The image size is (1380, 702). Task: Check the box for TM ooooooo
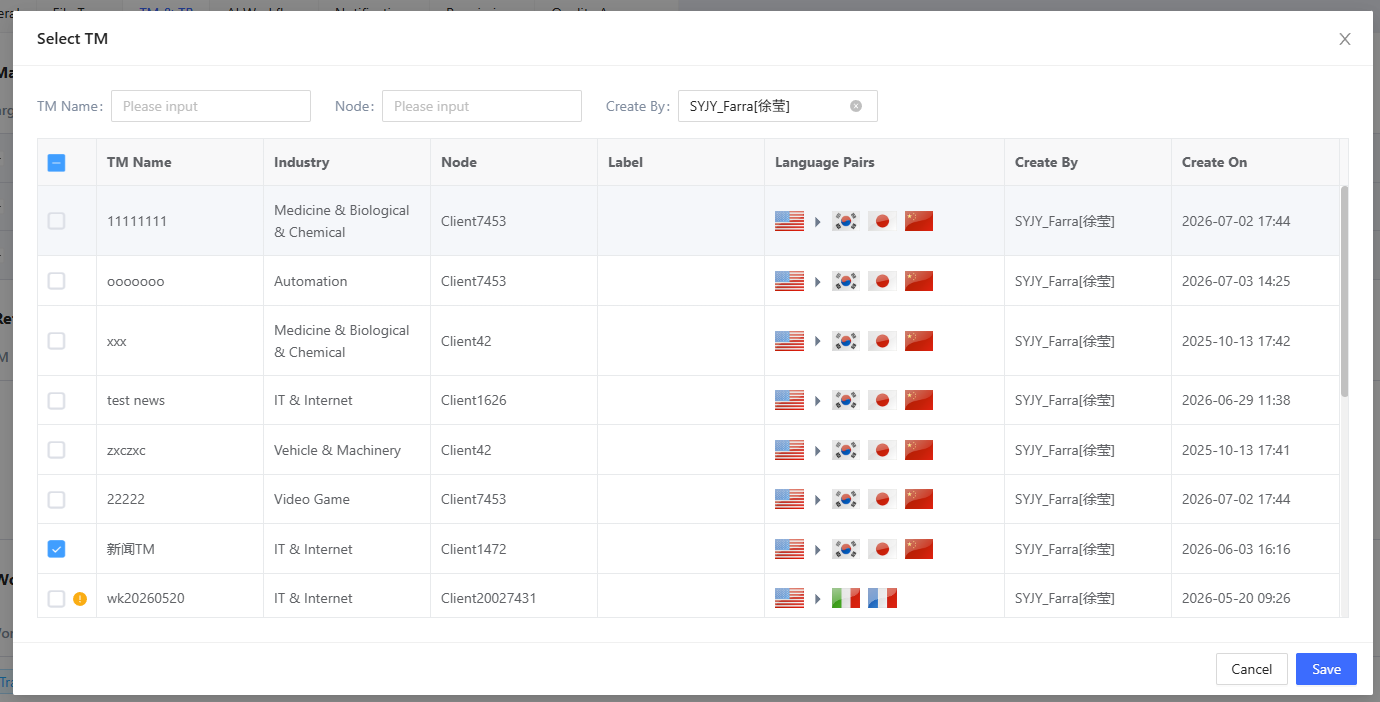point(57,281)
